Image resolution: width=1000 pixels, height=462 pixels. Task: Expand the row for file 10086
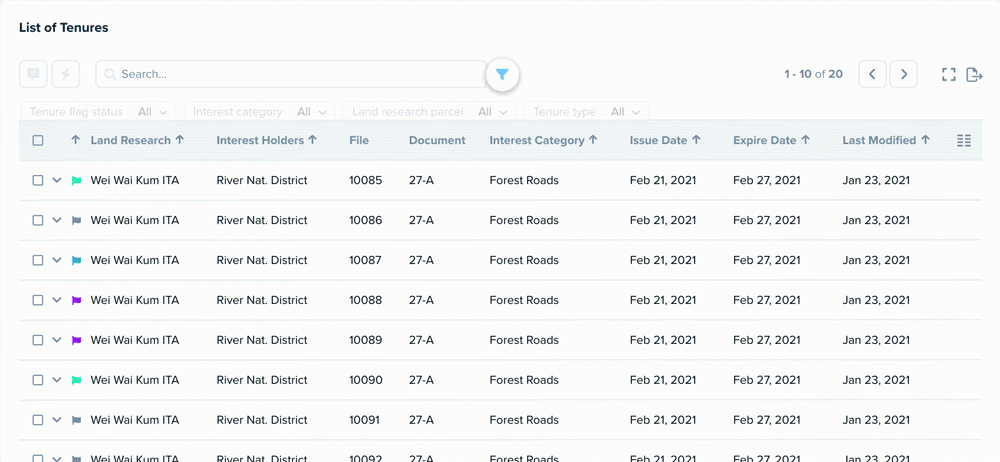point(57,220)
